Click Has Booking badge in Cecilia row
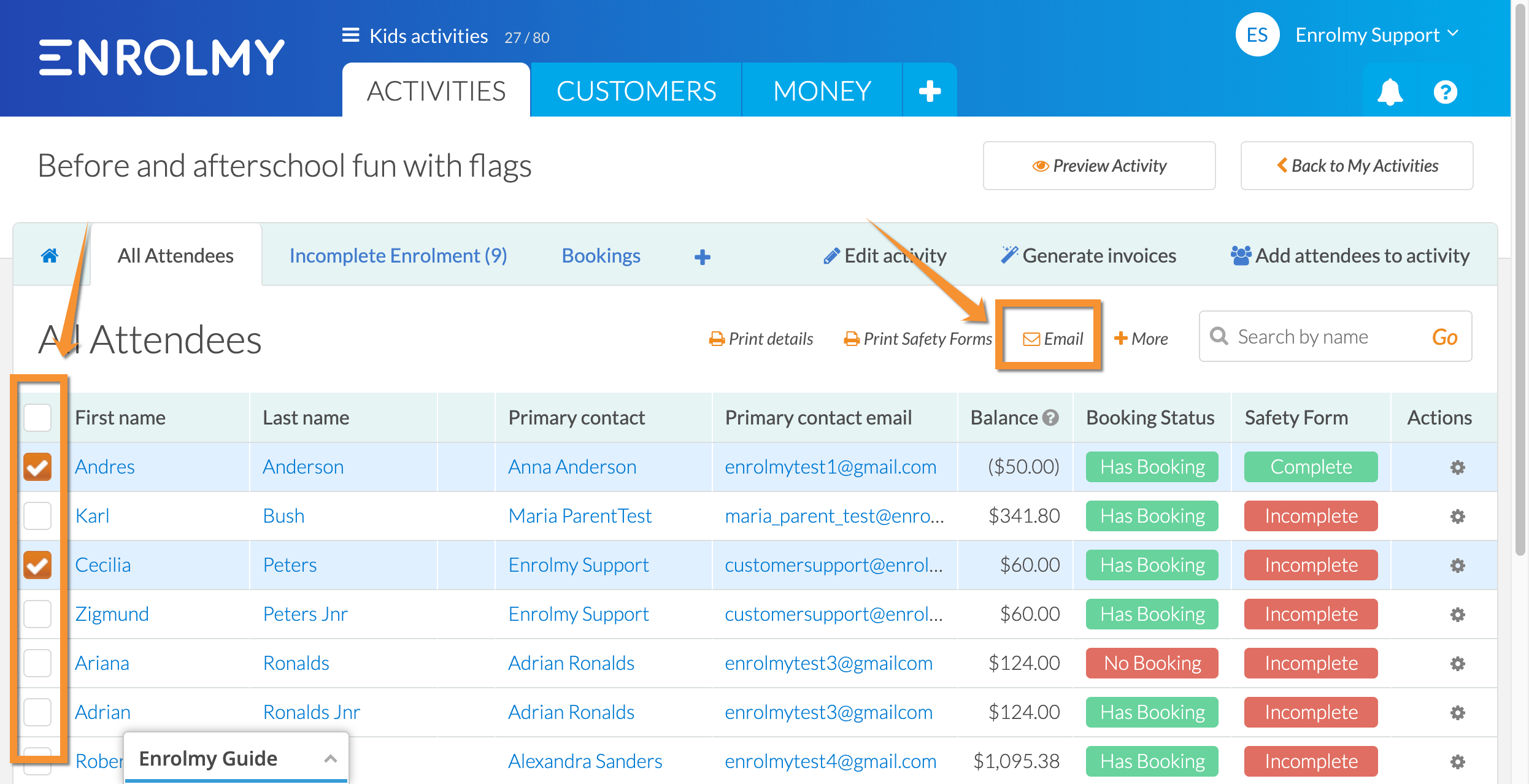Viewport: 1529px width, 784px height. [1152, 565]
